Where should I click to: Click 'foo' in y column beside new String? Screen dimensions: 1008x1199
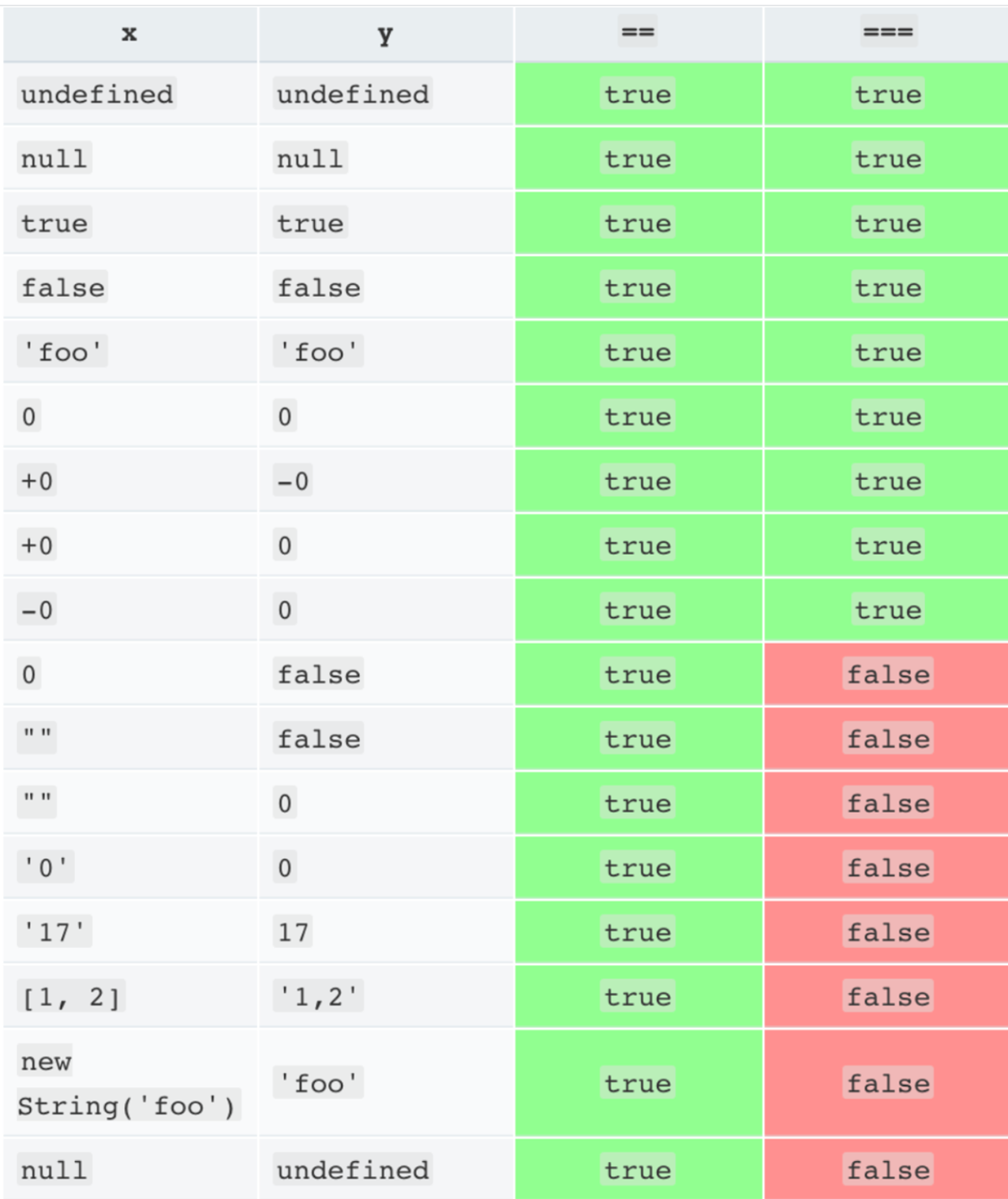click(x=319, y=1083)
